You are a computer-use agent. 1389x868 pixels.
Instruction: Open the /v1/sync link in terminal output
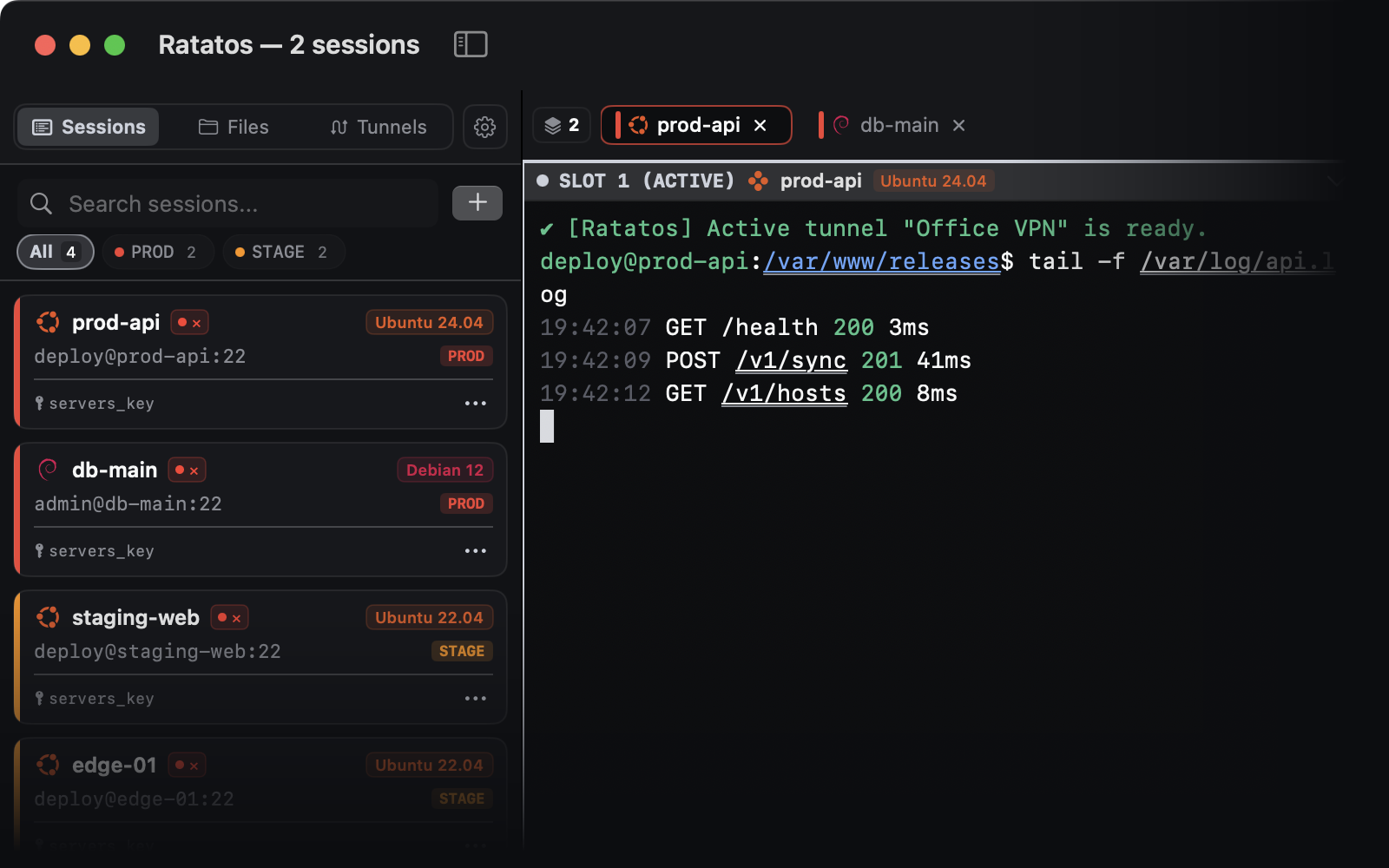tap(791, 360)
